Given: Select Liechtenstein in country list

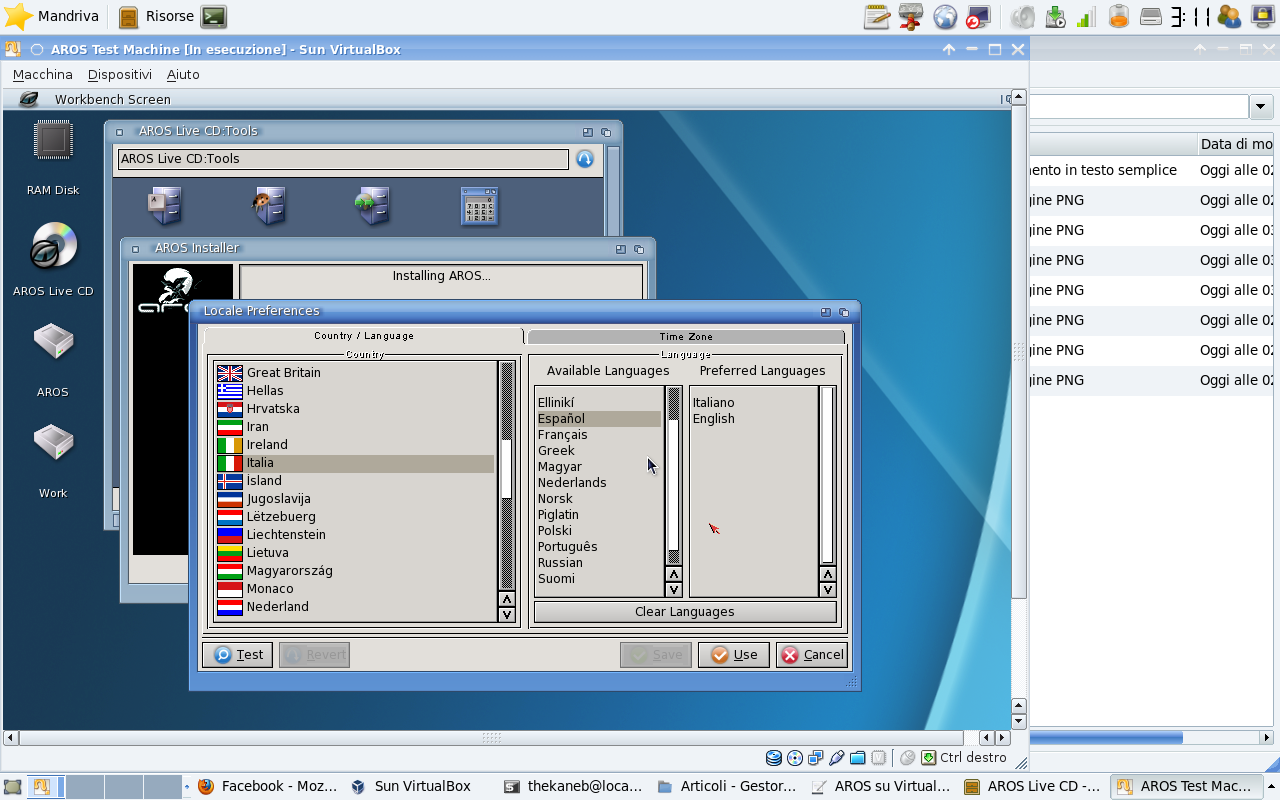Looking at the screenshot, I should 355,535.
